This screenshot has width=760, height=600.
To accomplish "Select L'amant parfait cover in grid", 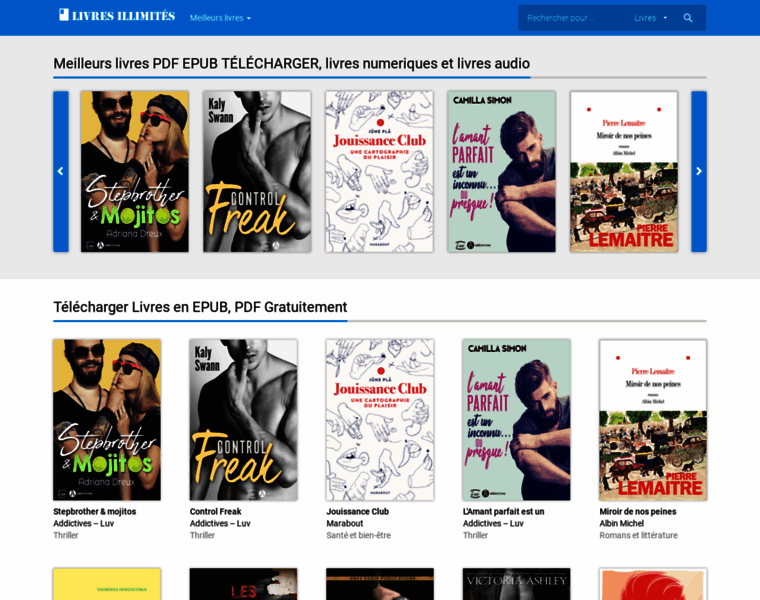I will coord(516,420).
